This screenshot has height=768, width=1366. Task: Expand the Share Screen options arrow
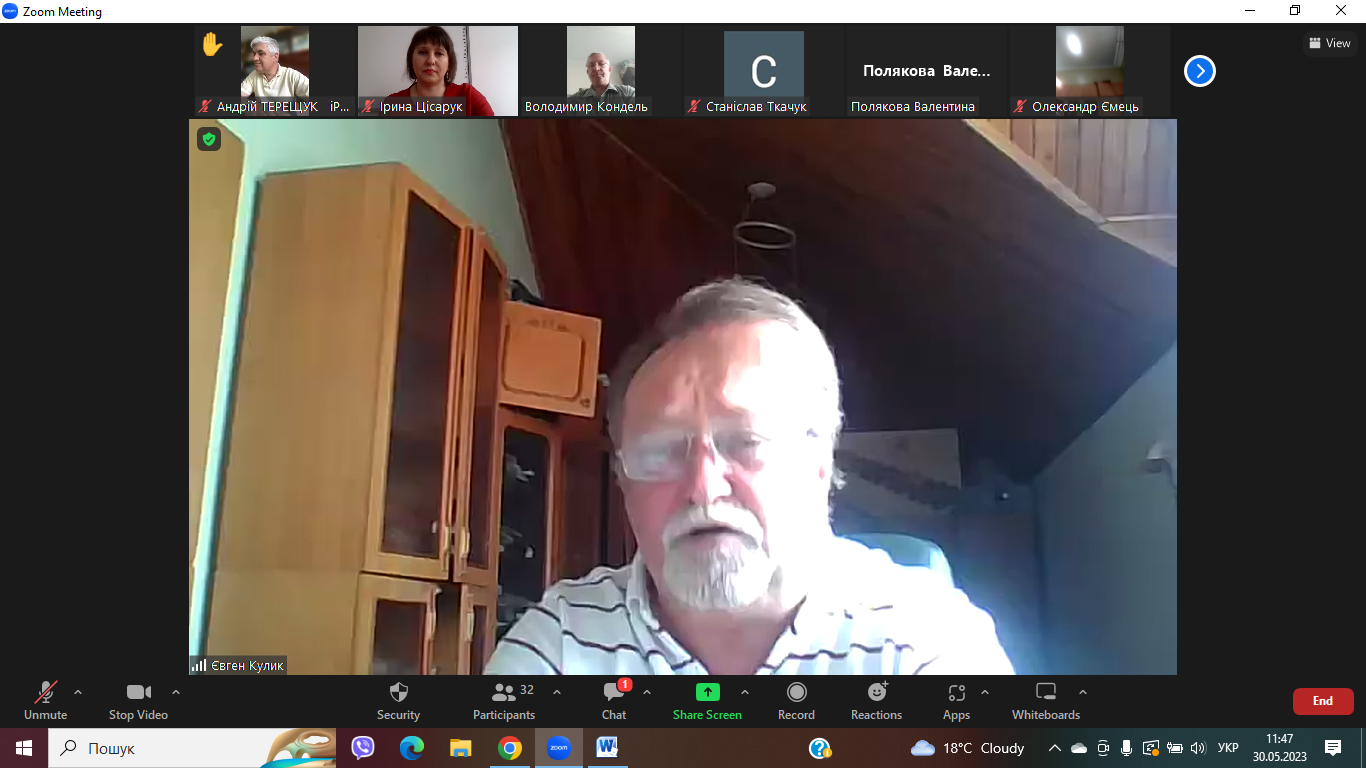point(745,692)
